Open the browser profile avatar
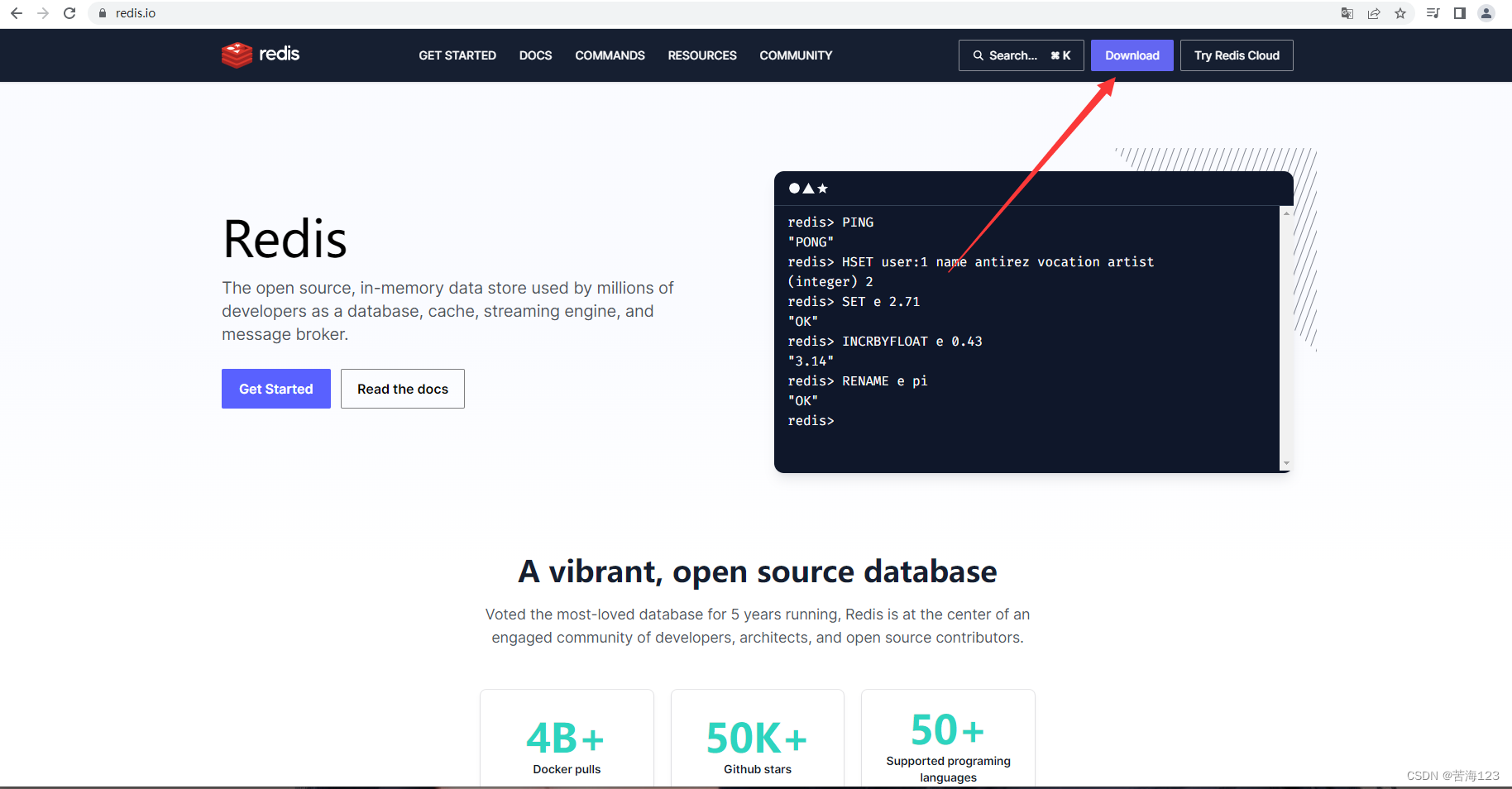Viewport: 1512px width, 789px height. pyautogui.click(x=1486, y=13)
